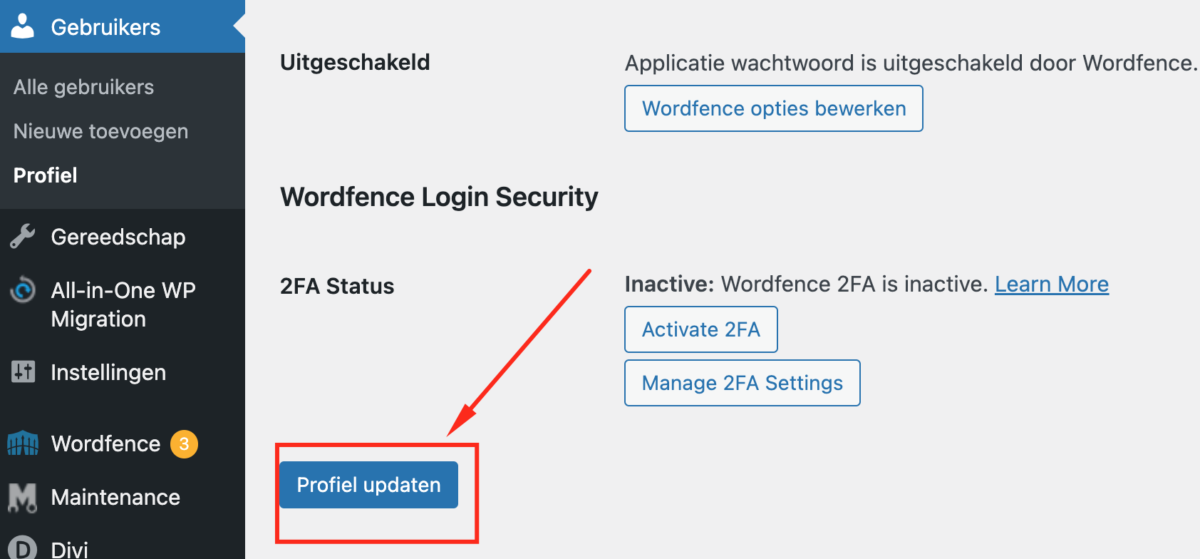The image size is (1200, 559).
Task: Save with the Profiel updaten button
Action: click(368, 485)
